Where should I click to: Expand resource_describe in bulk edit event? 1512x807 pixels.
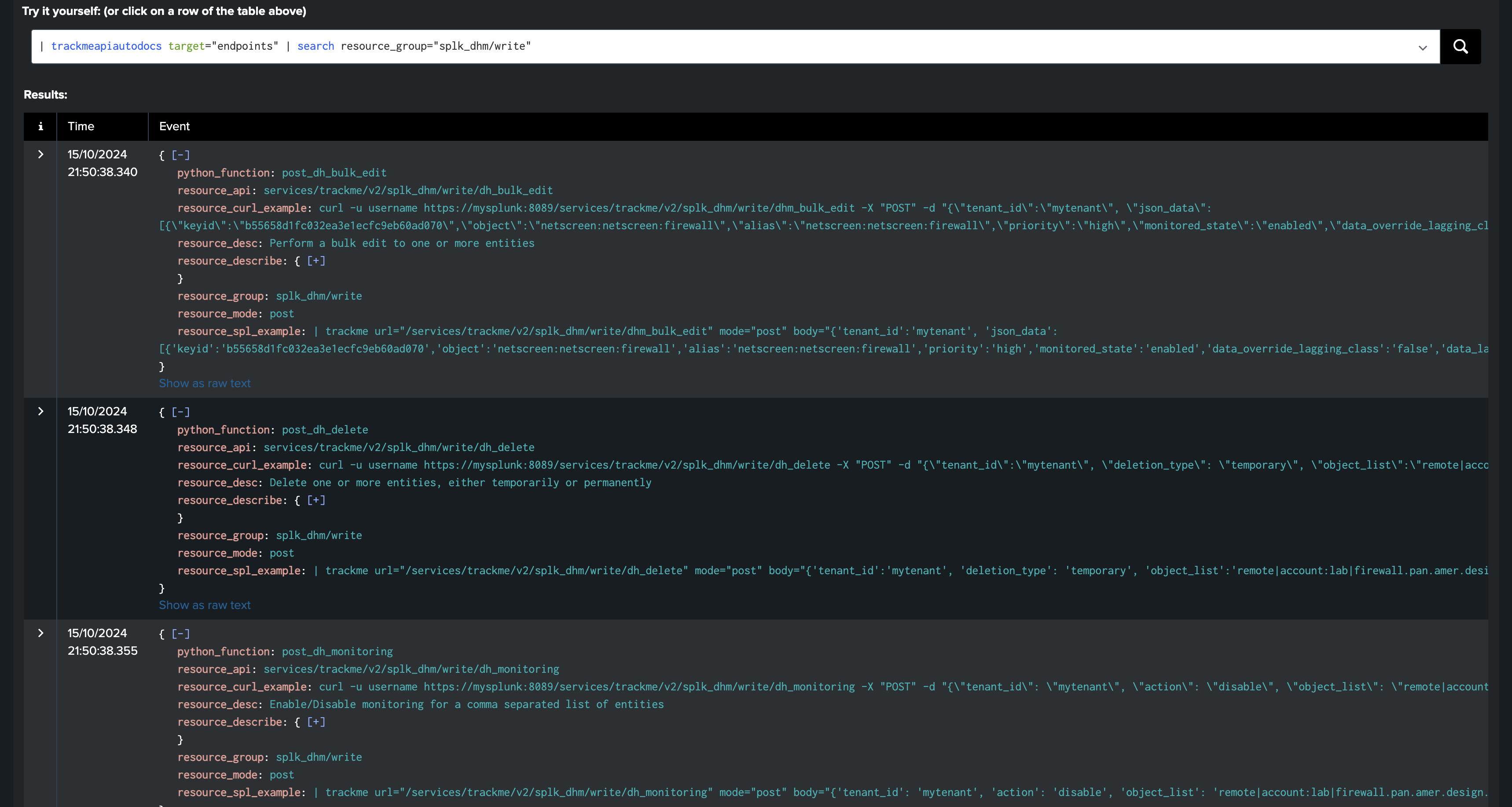click(316, 261)
